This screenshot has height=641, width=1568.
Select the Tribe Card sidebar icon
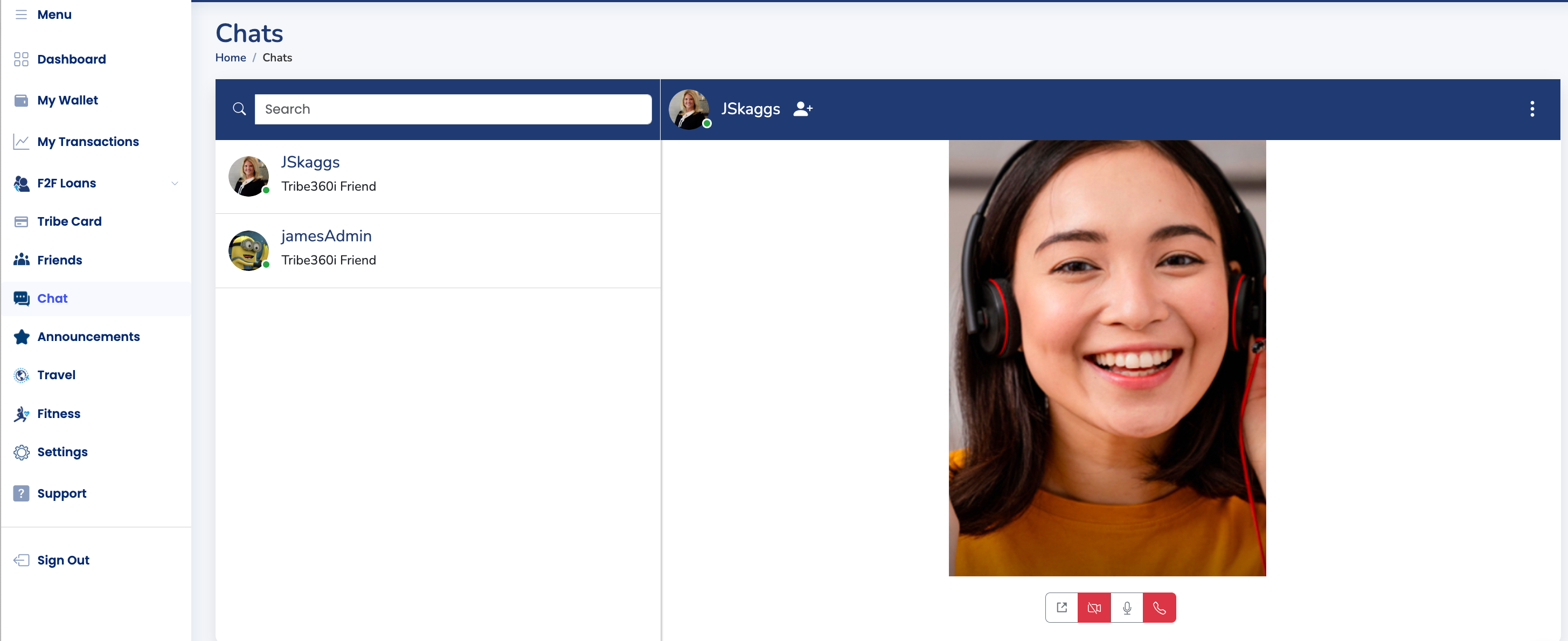point(22,221)
